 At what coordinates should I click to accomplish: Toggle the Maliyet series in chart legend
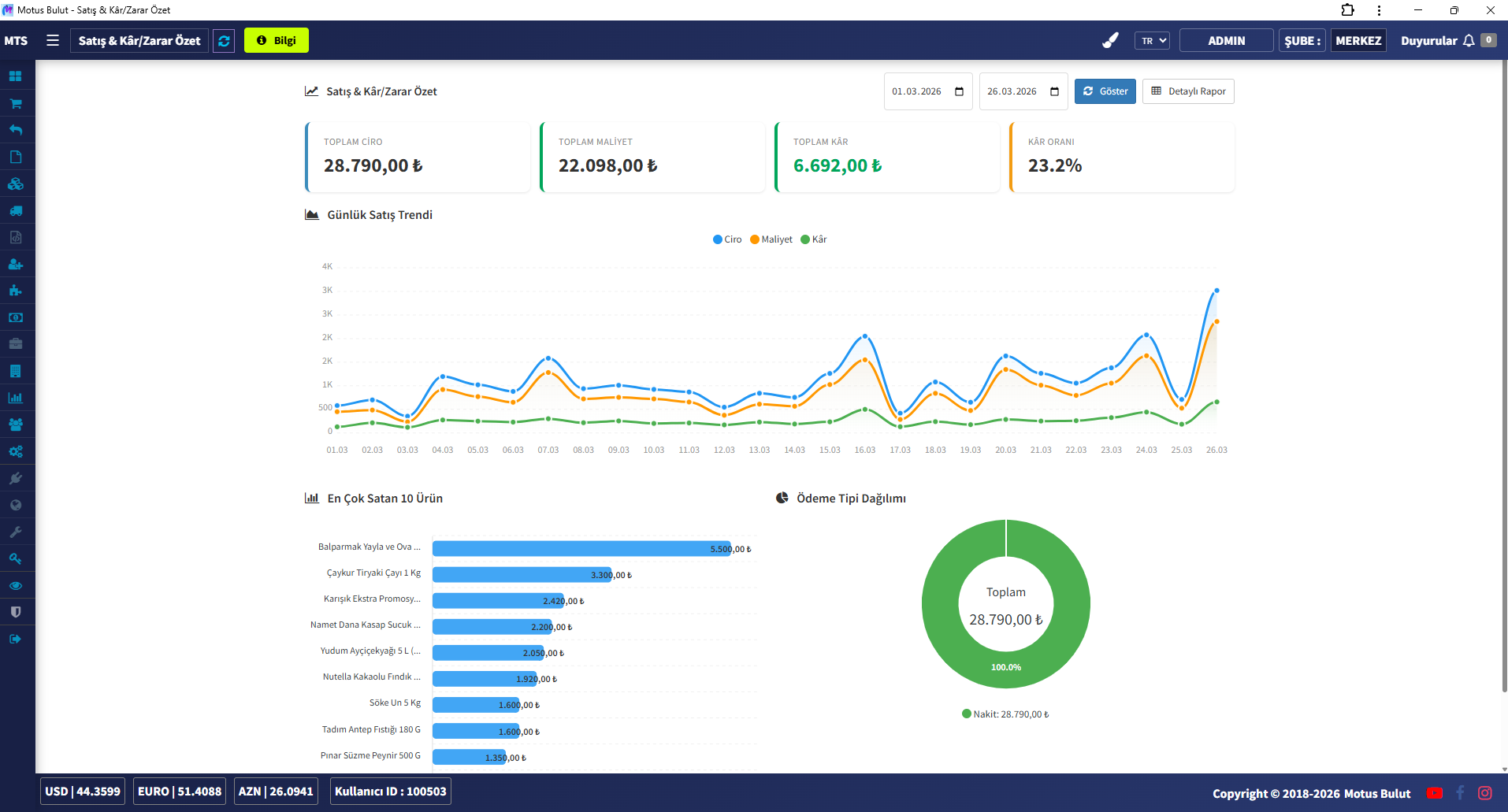tap(771, 239)
